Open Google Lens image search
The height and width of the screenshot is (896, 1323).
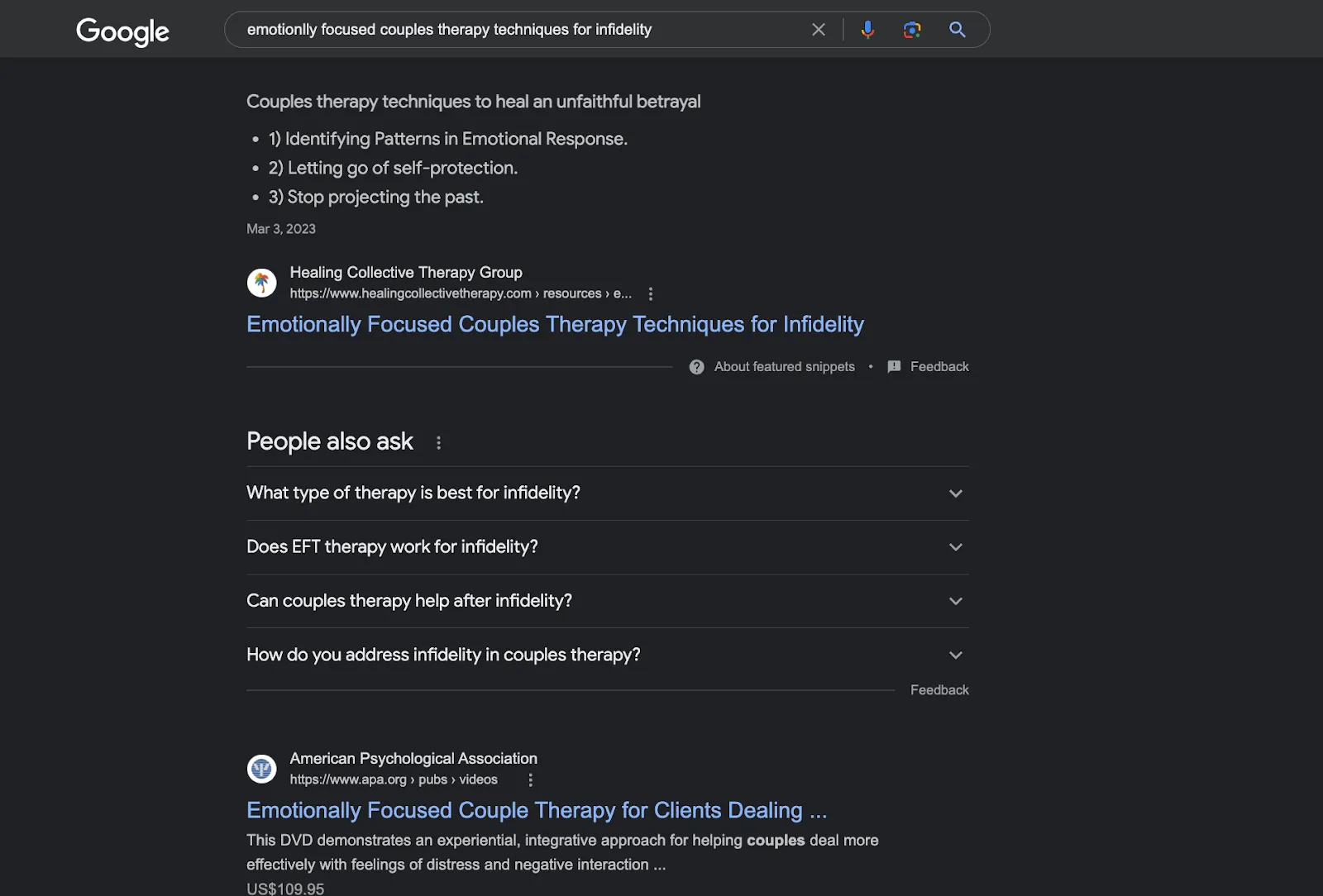point(912,30)
